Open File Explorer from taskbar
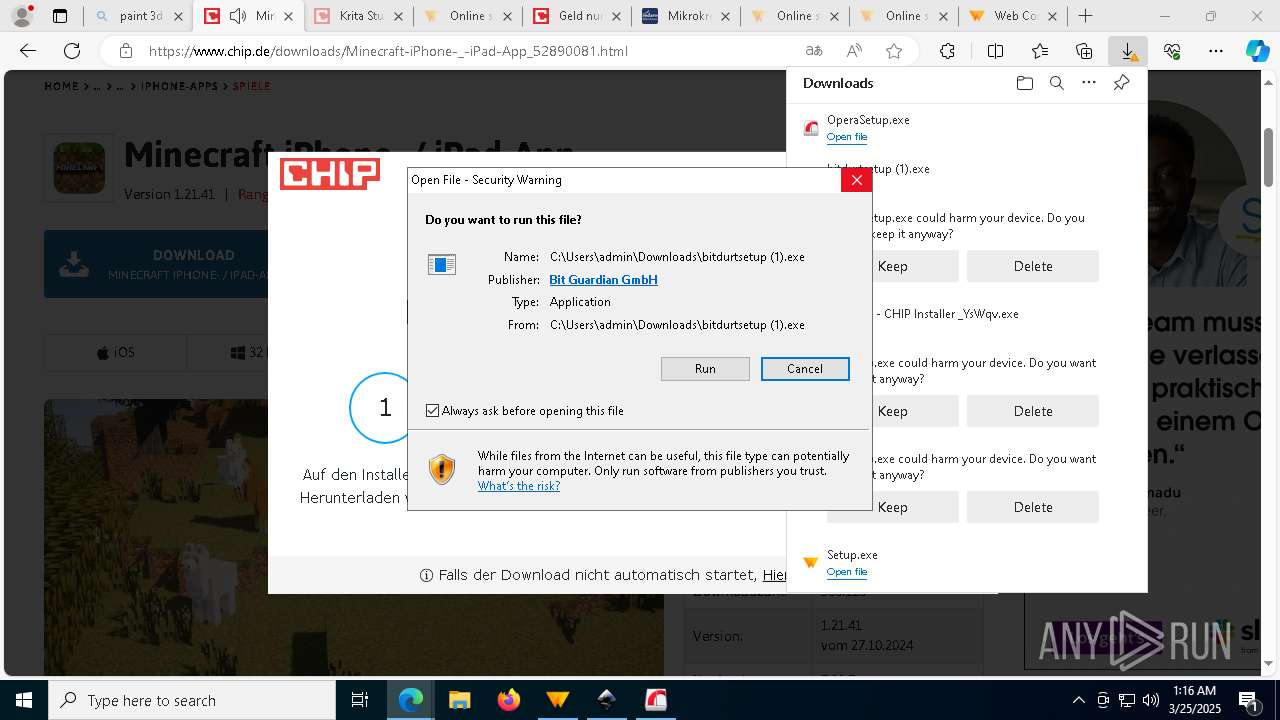 pyautogui.click(x=459, y=700)
